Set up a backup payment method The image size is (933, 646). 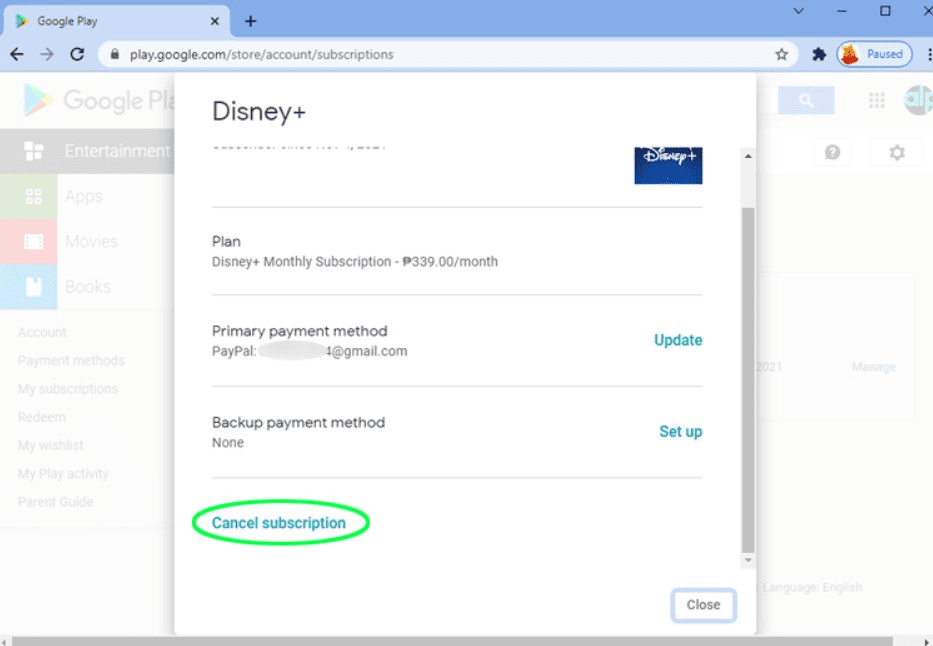pyautogui.click(x=680, y=432)
